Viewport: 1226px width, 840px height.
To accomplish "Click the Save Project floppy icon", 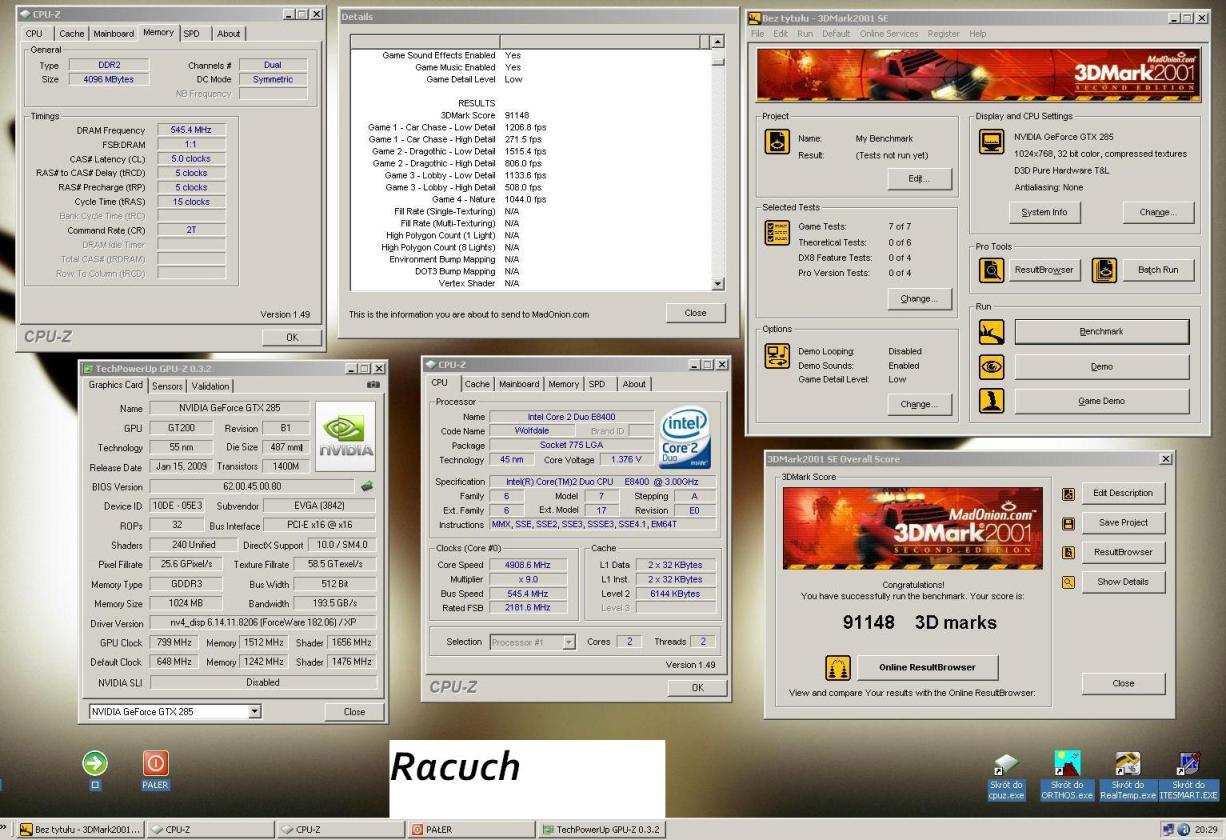I will 1068,523.
